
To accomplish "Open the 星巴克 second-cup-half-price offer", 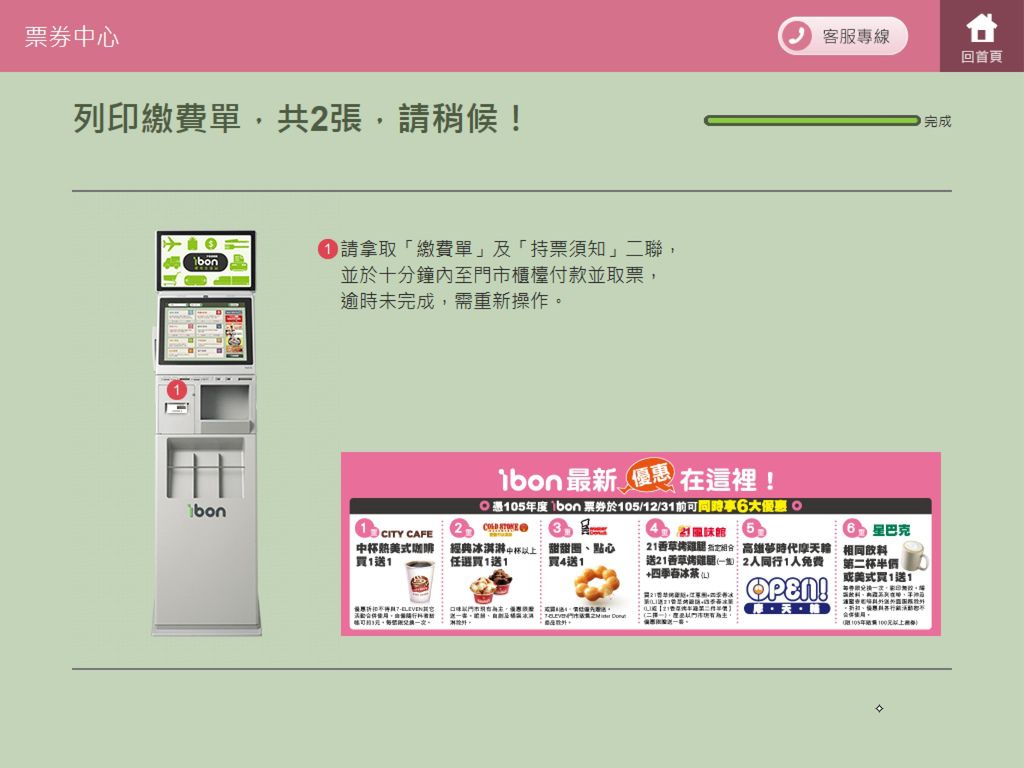I will click(x=885, y=572).
